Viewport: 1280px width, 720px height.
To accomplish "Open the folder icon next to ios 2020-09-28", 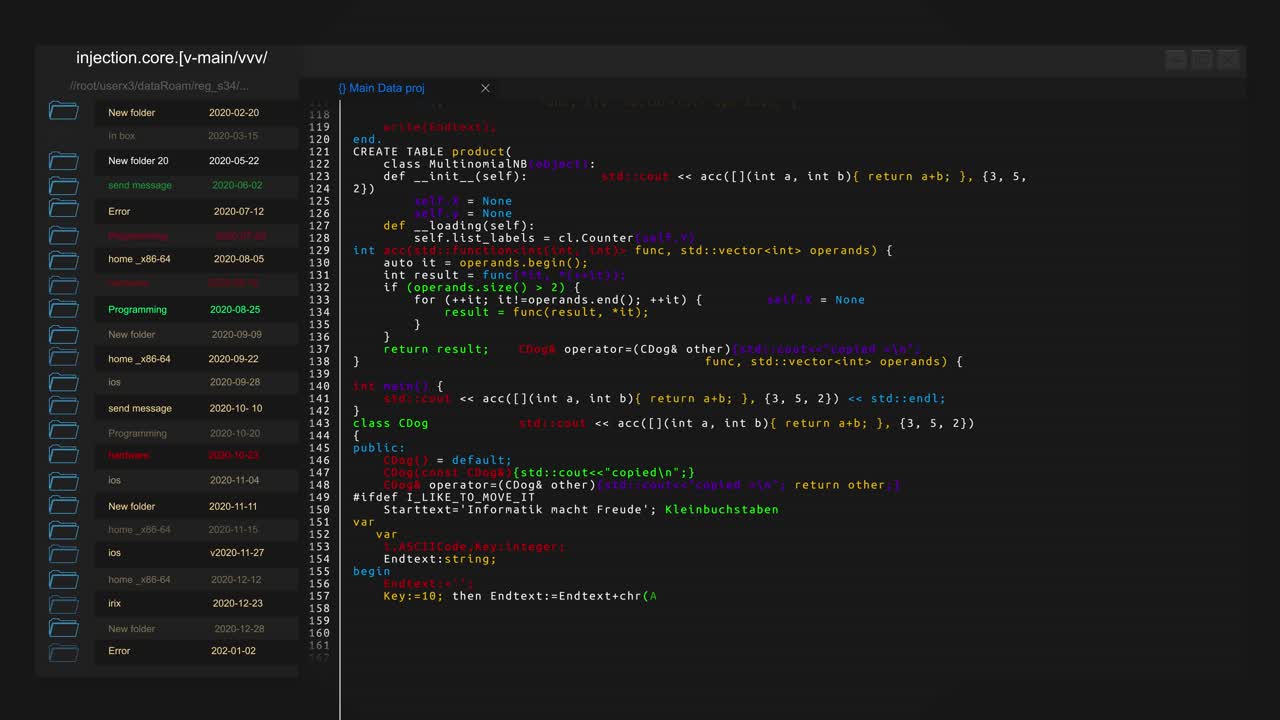I will pos(63,382).
